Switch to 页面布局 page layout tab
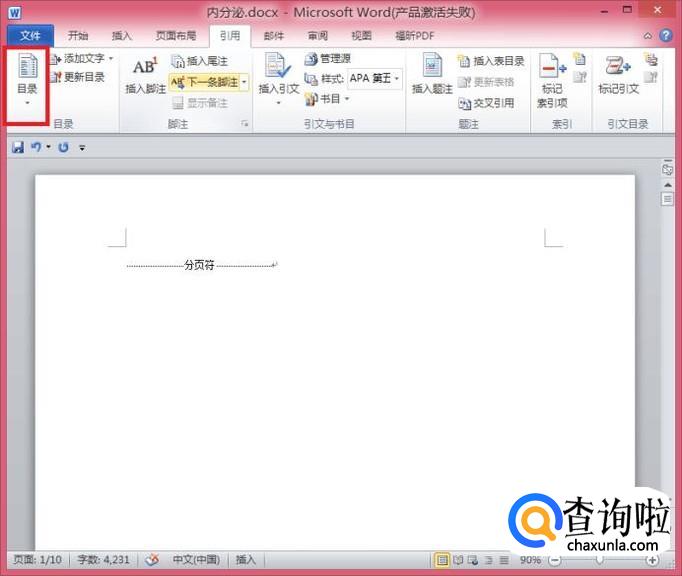This screenshot has height=576, width=682. pyautogui.click(x=176, y=36)
